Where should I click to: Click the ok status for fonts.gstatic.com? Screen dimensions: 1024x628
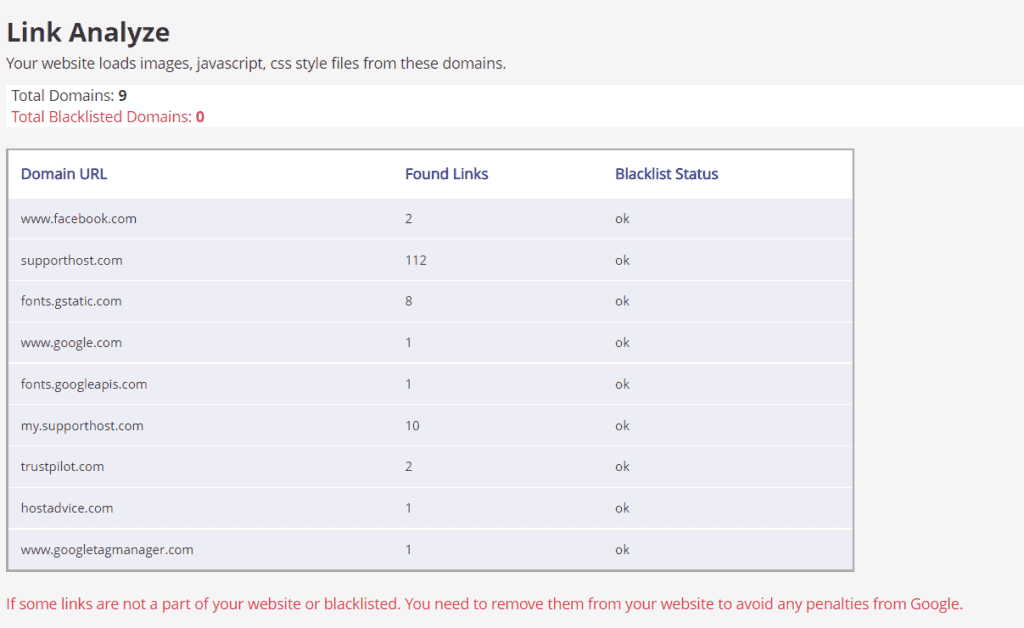(x=622, y=301)
